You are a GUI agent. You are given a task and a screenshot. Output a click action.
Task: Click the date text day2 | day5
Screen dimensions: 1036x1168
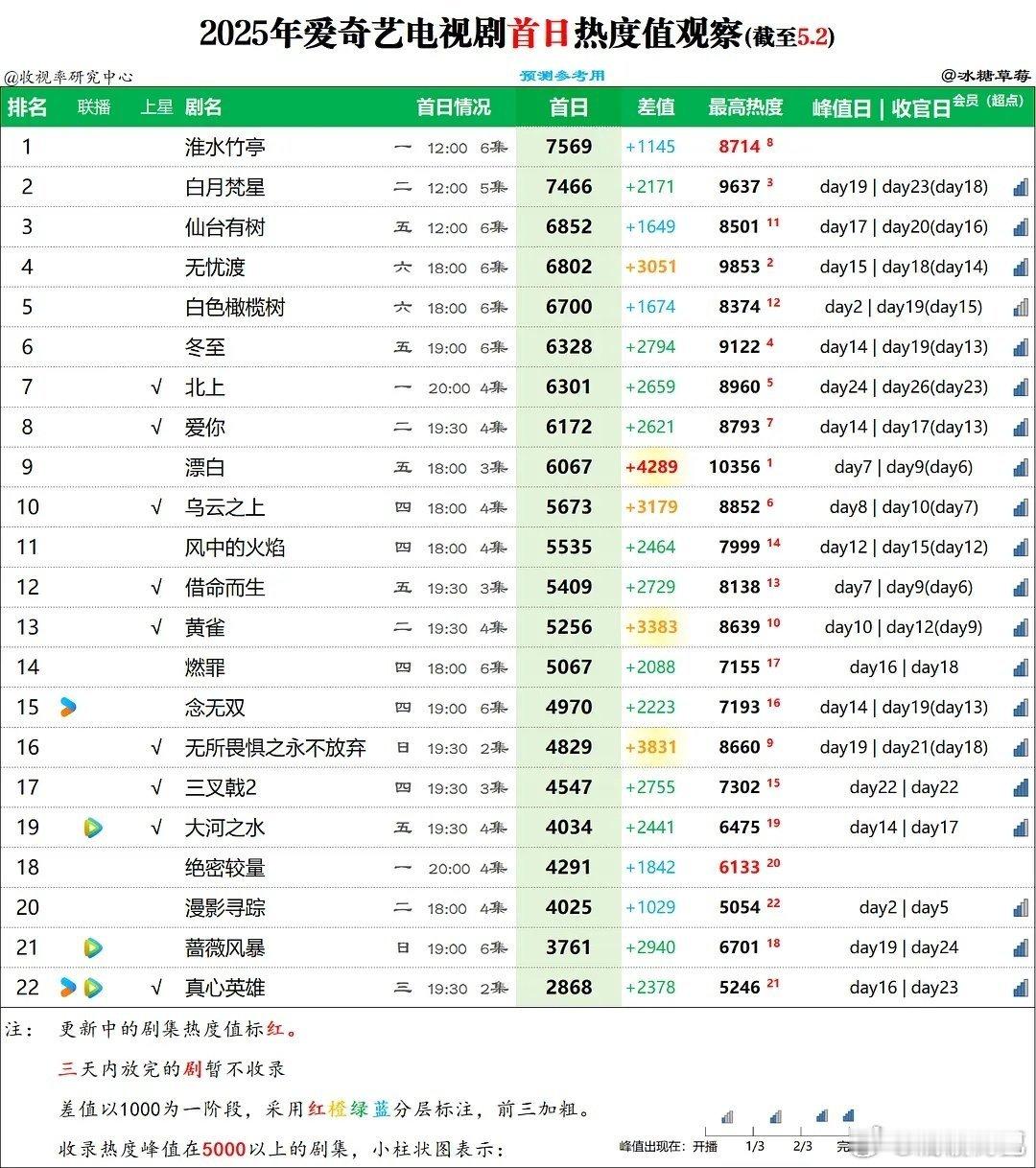(x=904, y=907)
